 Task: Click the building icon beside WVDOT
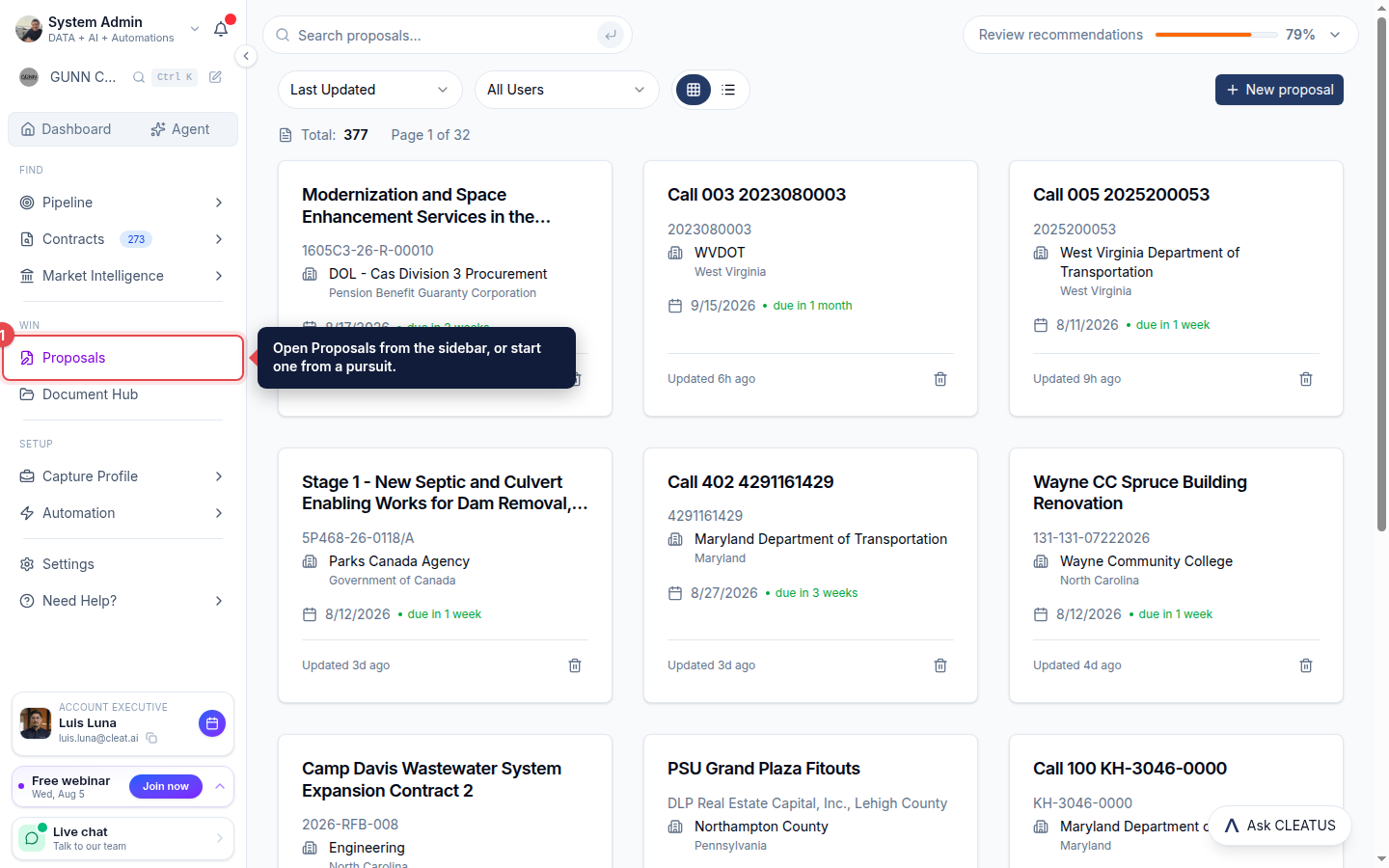click(x=675, y=253)
